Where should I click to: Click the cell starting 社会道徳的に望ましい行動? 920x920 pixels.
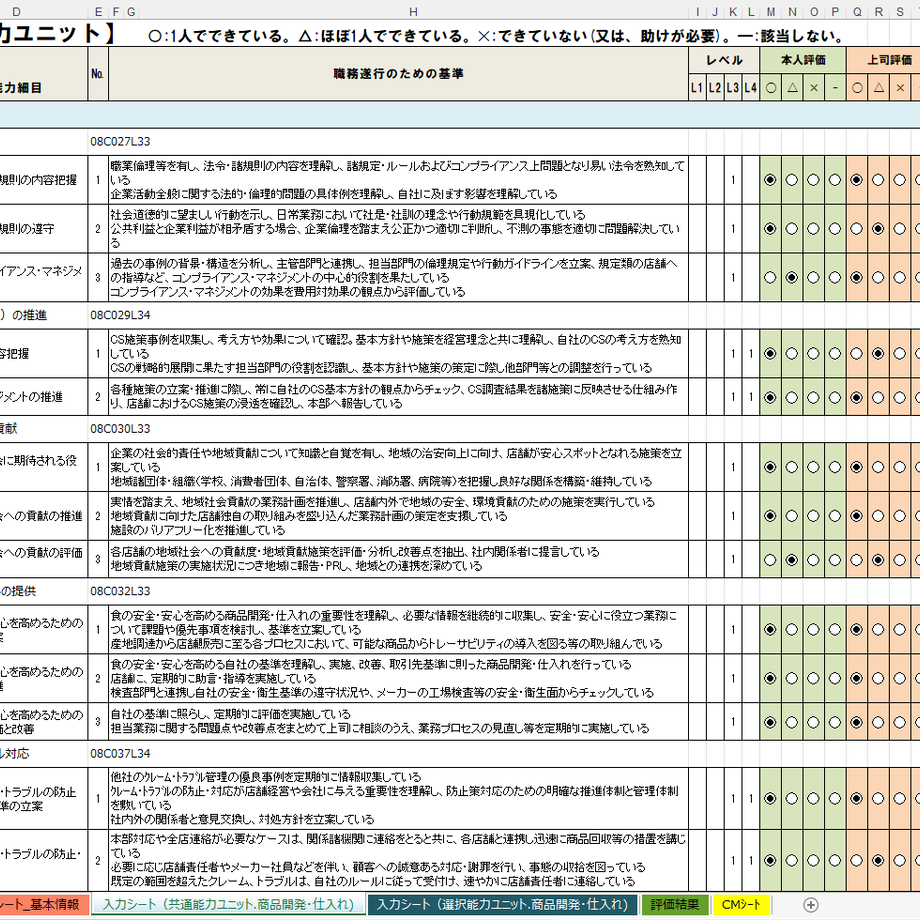398,229
